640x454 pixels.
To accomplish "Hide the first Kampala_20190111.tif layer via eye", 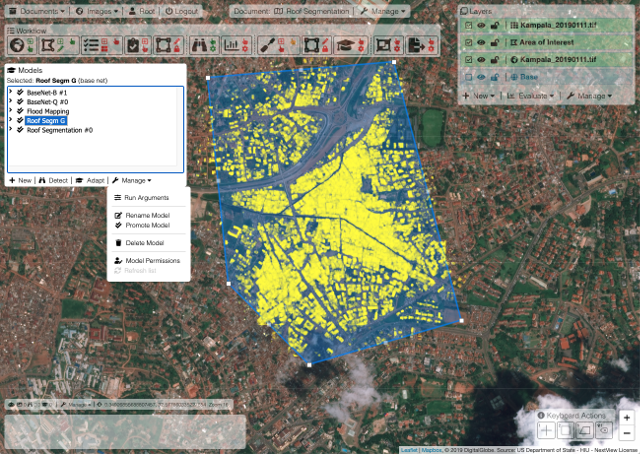I will click(482, 26).
